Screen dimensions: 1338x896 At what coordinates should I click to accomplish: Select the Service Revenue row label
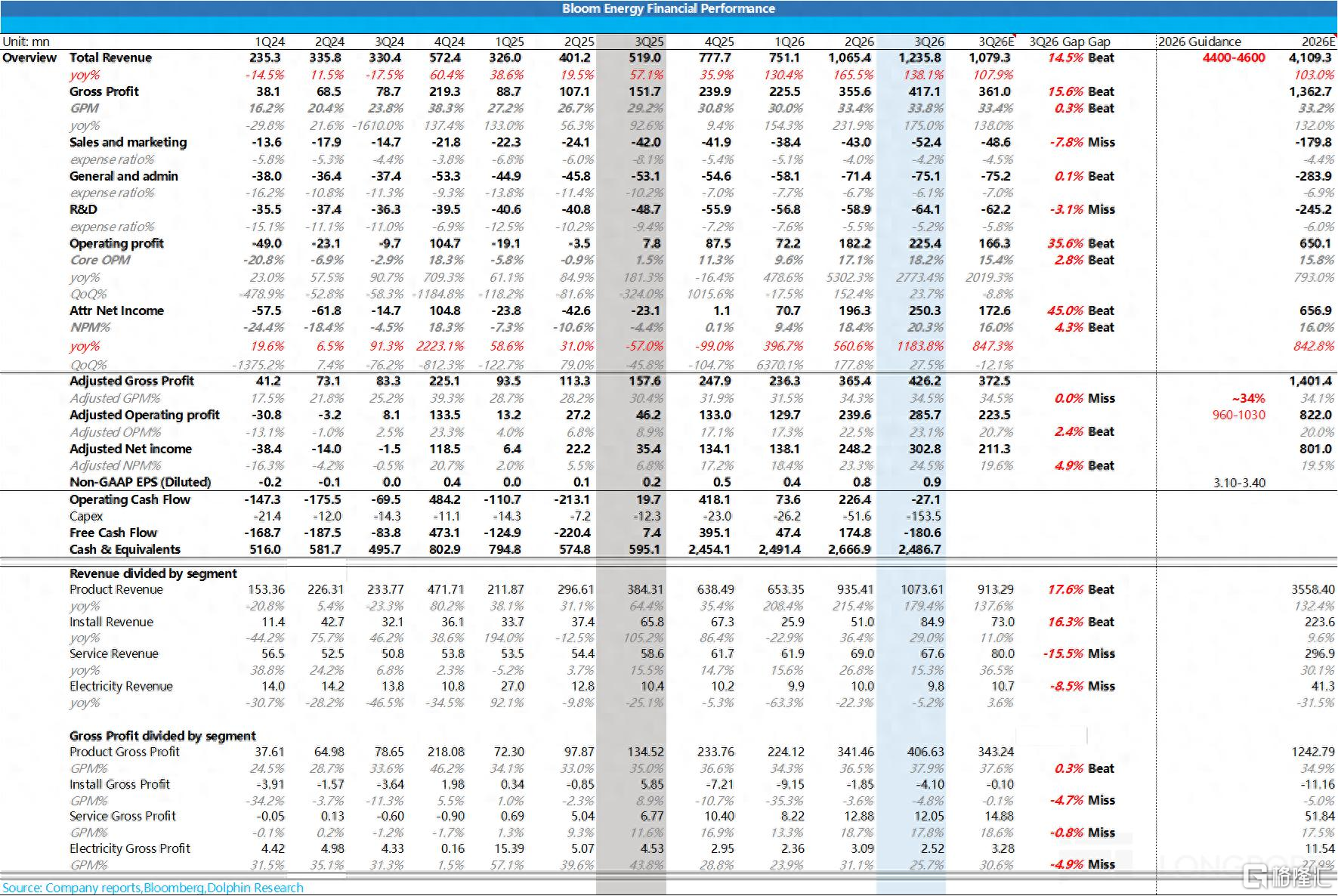[x=114, y=653]
